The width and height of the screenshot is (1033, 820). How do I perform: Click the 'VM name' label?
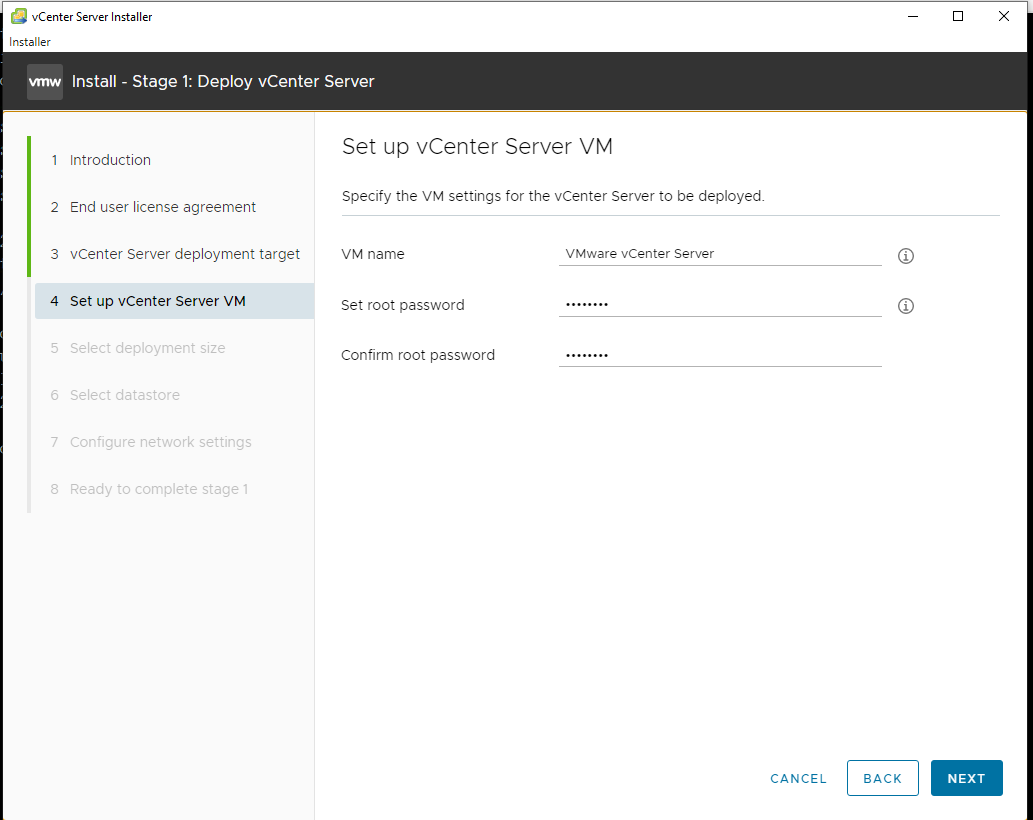(373, 254)
